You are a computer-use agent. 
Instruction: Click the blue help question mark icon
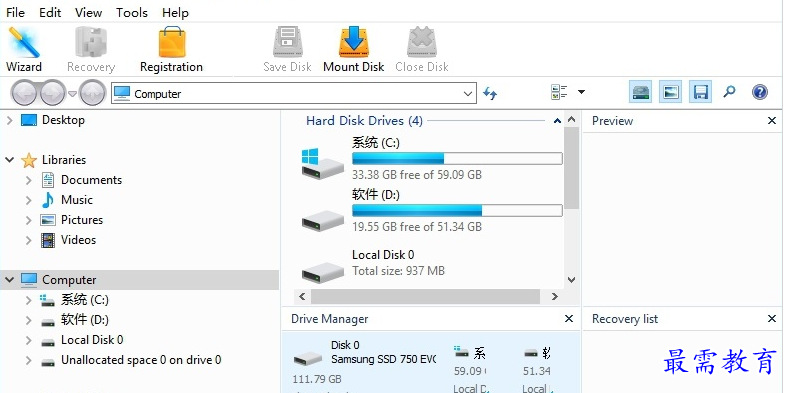click(759, 92)
